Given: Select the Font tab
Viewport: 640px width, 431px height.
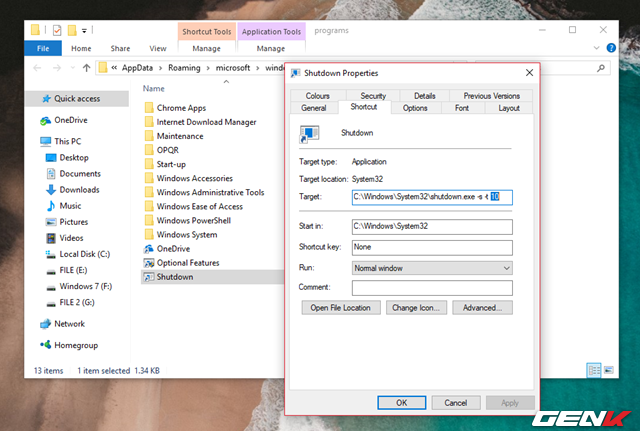Looking at the screenshot, I should 462,108.
